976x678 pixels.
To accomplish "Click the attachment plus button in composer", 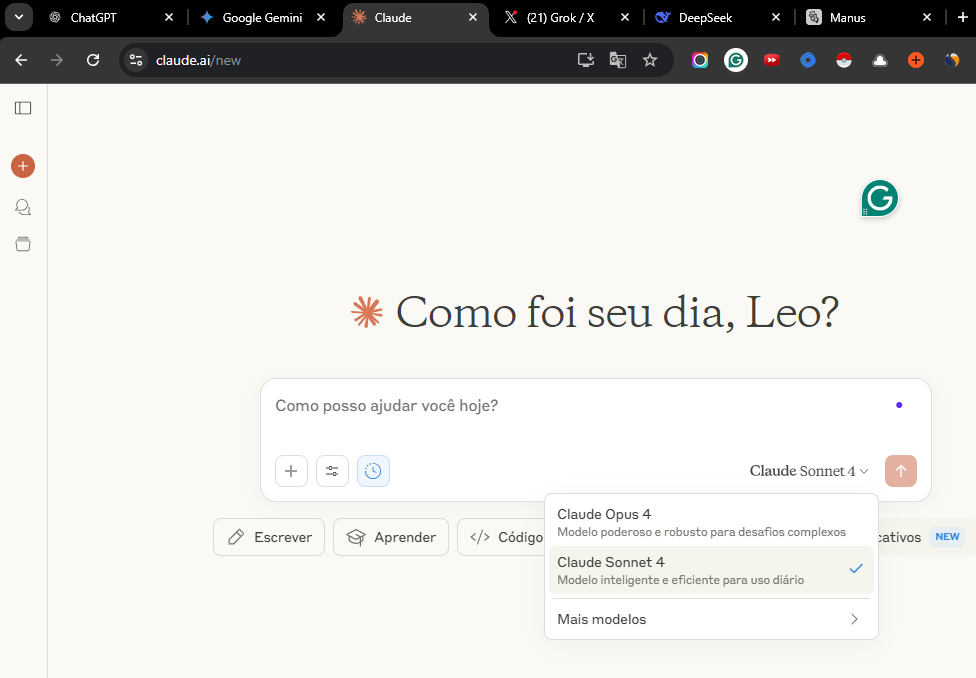I will tap(291, 471).
